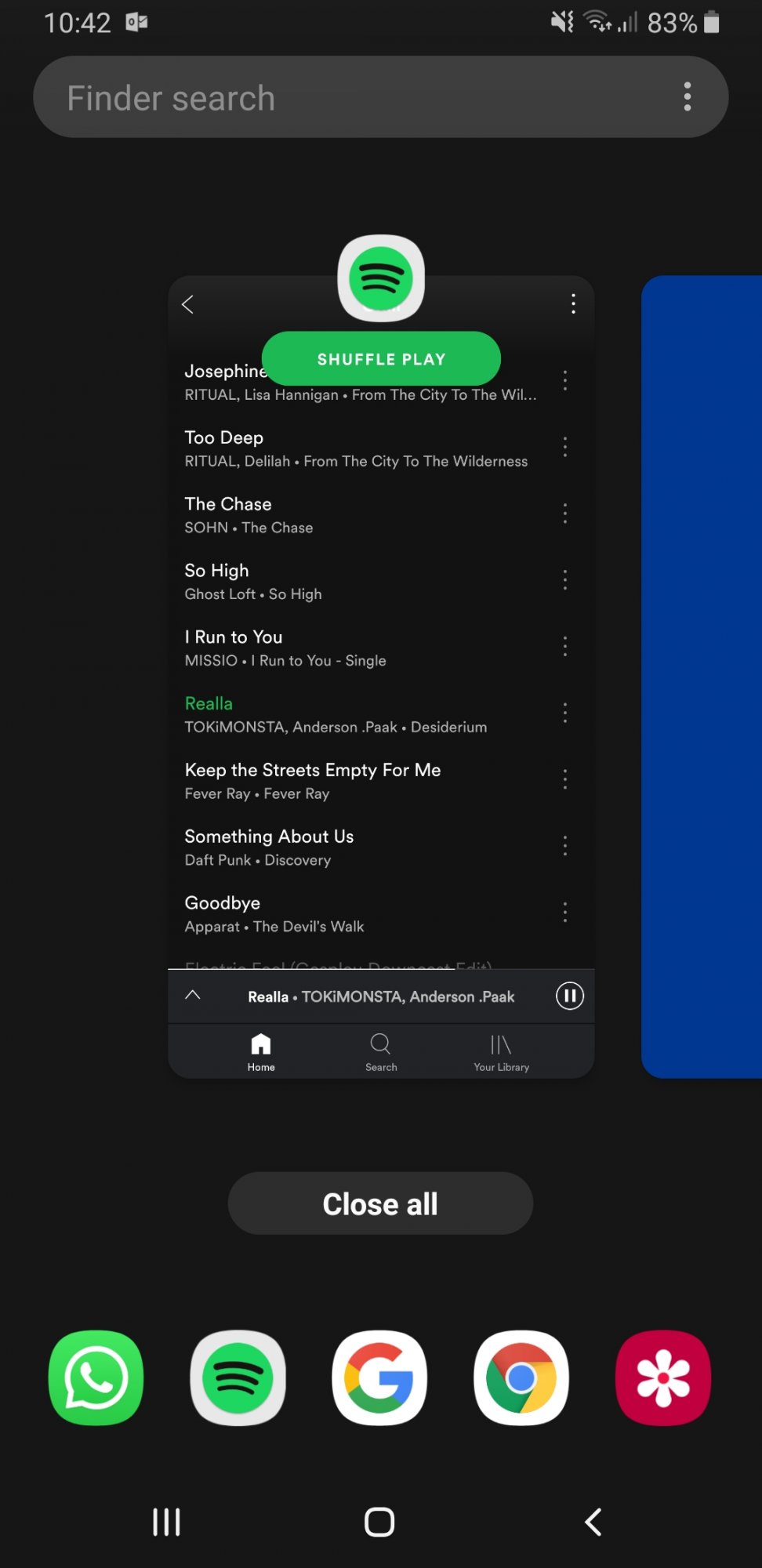Tap the system home navigation button
762x1568 pixels.
(x=379, y=1522)
